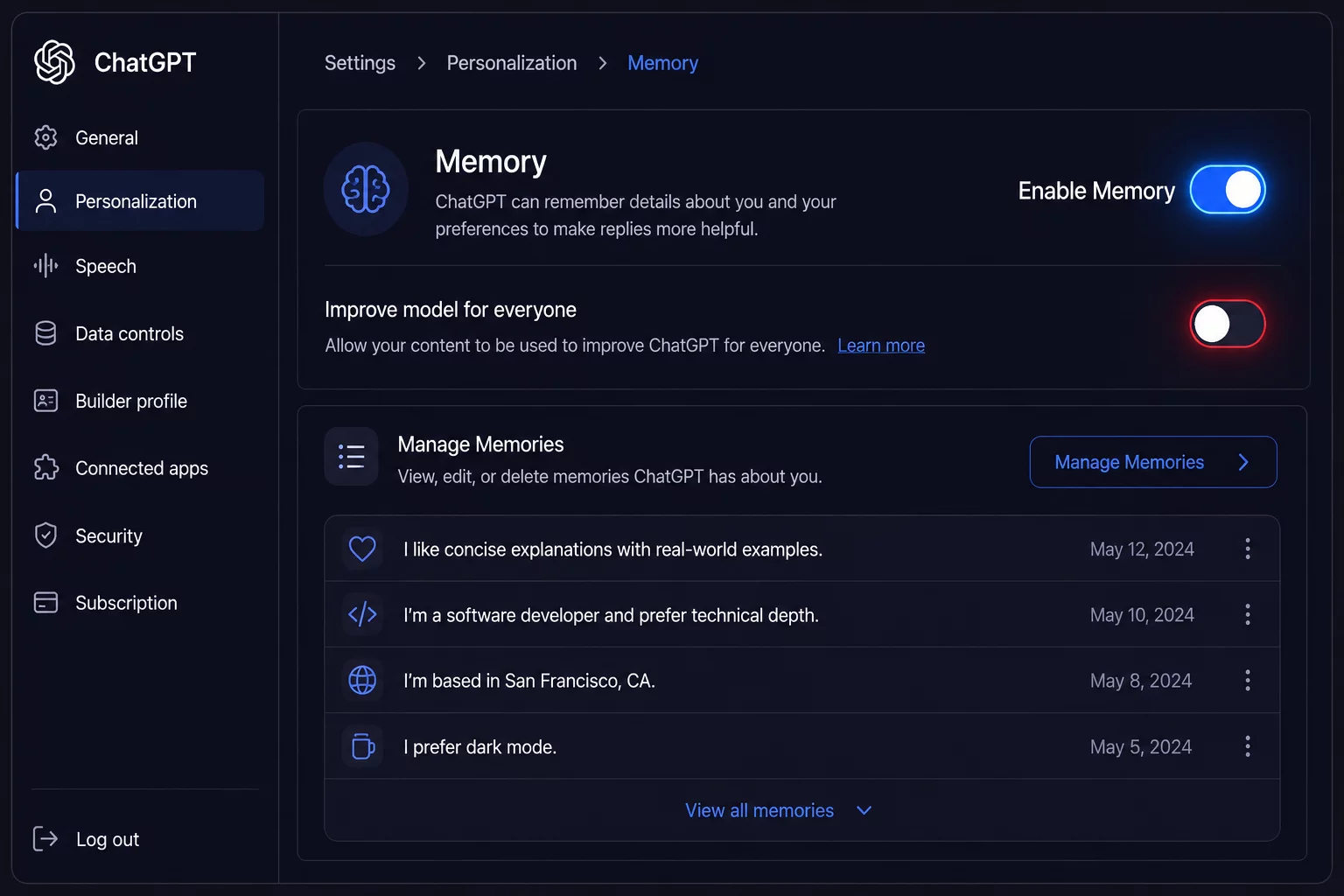Log out of ChatGPT
This screenshot has width=1344, height=896.
pyautogui.click(x=87, y=839)
